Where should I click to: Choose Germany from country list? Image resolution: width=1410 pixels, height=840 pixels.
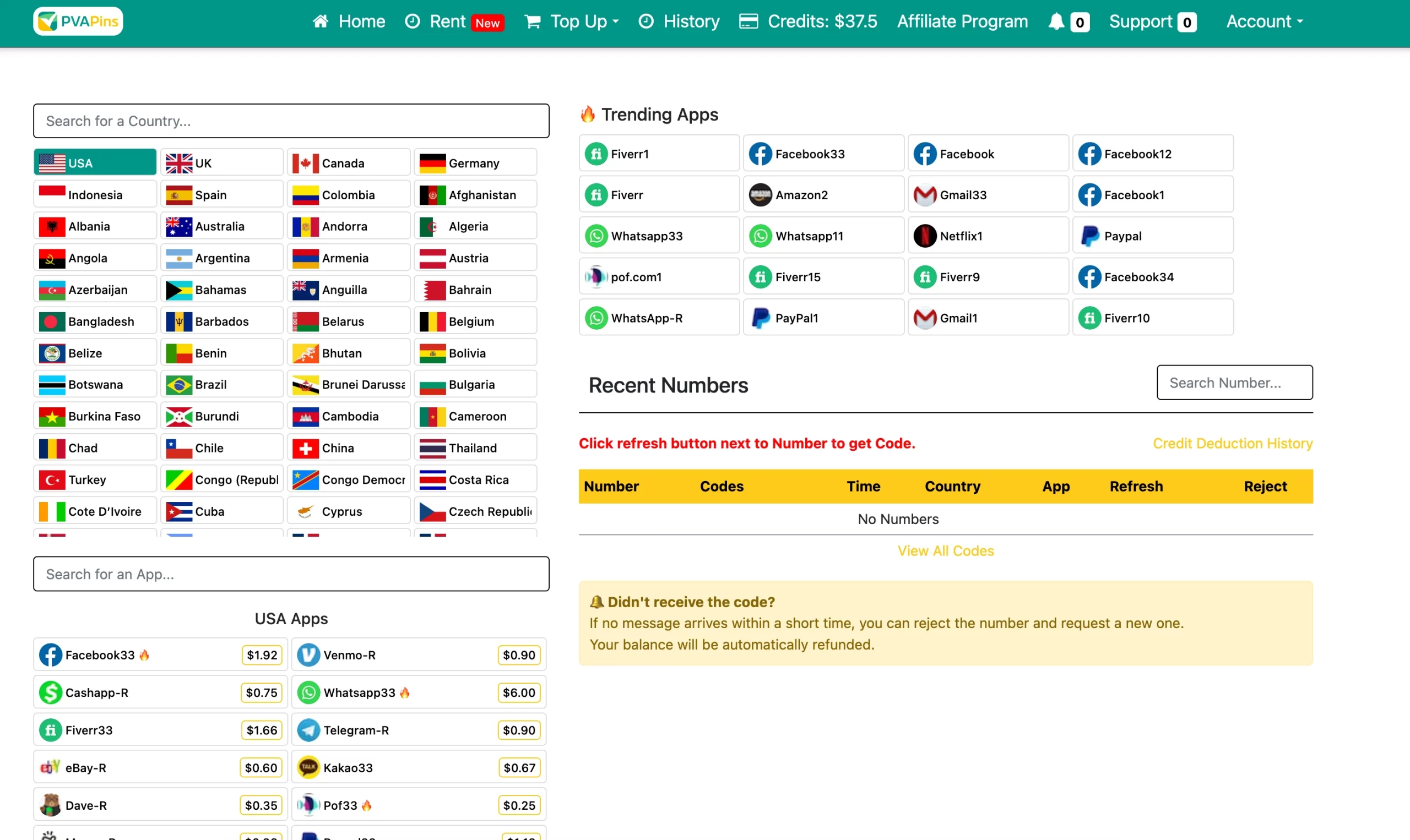click(x=476, y=162)
